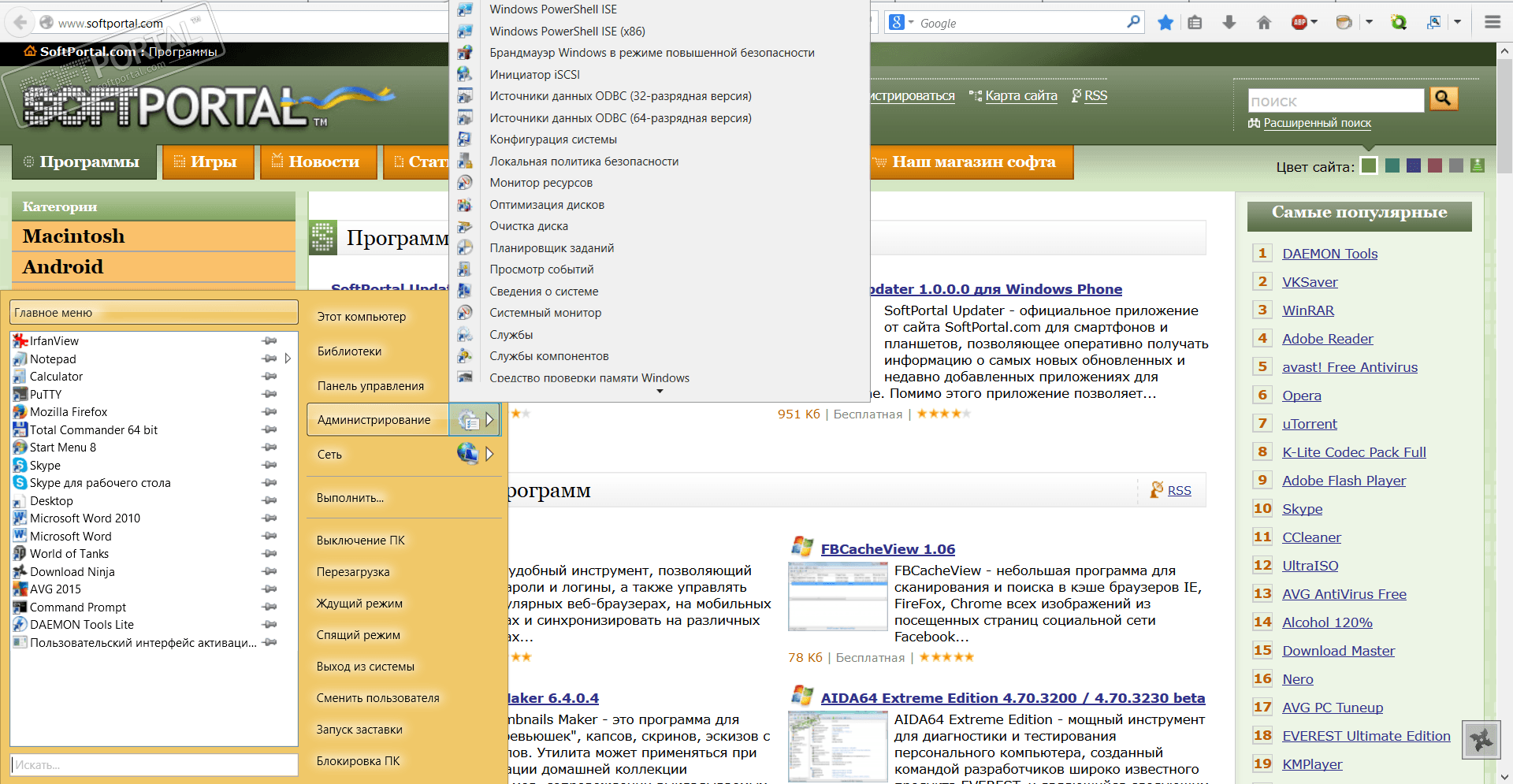Click the start menu Искать... search box
The image size is (1513, 784).
point(154,765)
